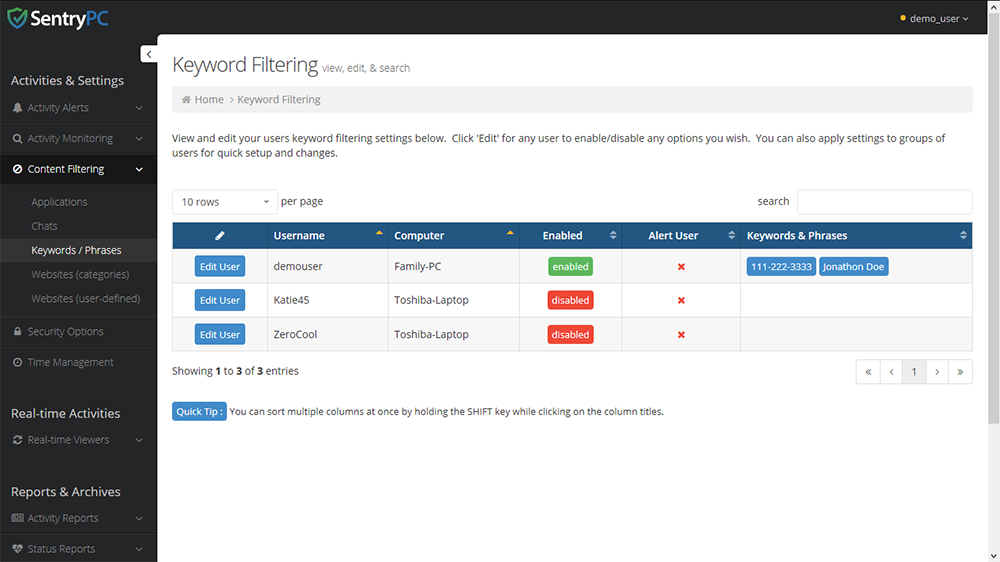Open the demo_user account menu

938,18
